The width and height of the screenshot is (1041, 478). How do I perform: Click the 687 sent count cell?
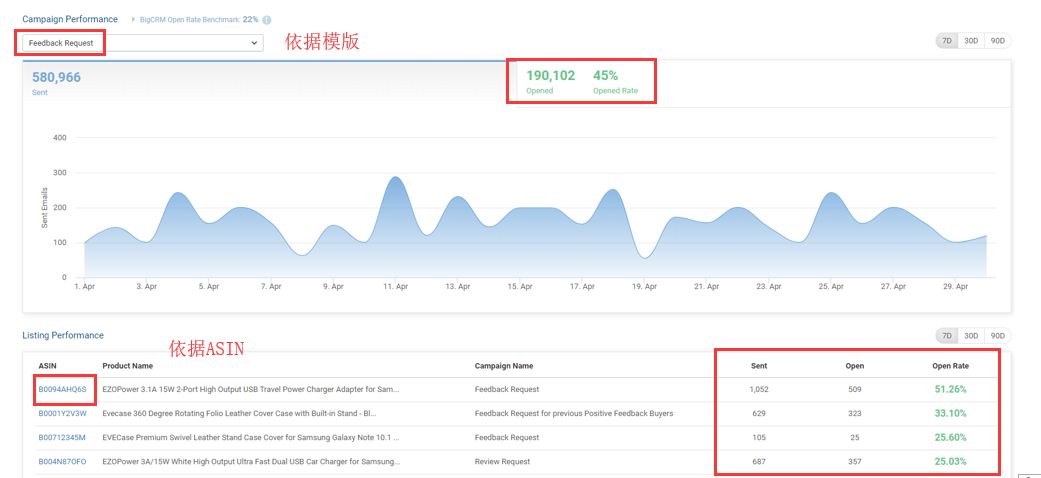point(759,461)
